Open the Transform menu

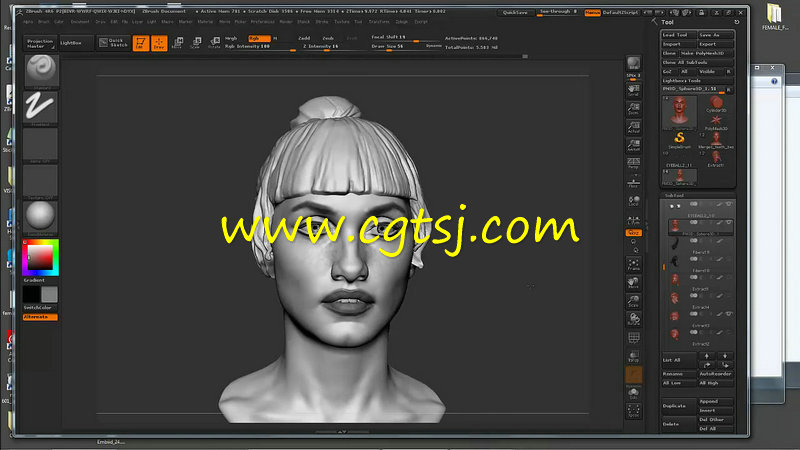(x=379, y=22)
